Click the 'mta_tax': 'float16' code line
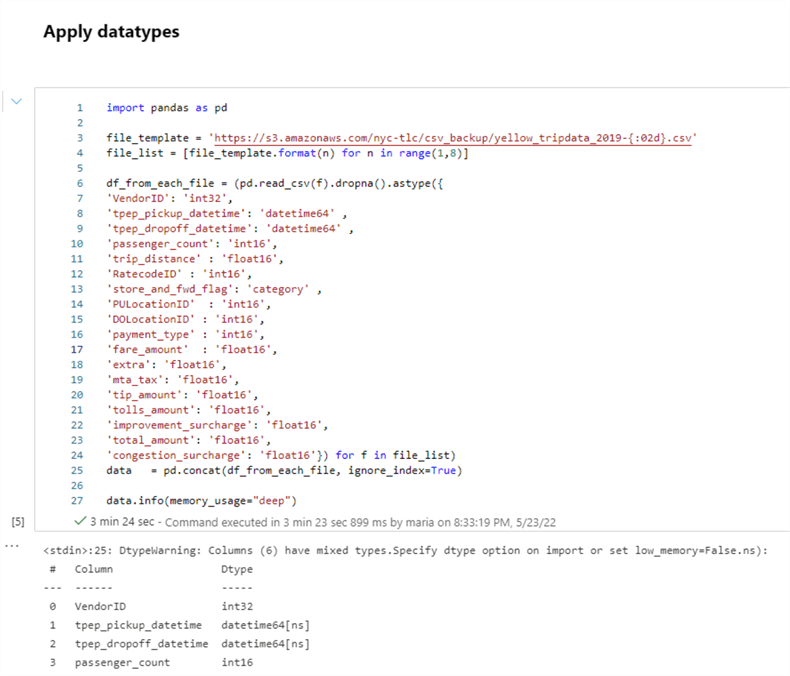The width and height of the screenshot is (790, 676). point(173,380)
